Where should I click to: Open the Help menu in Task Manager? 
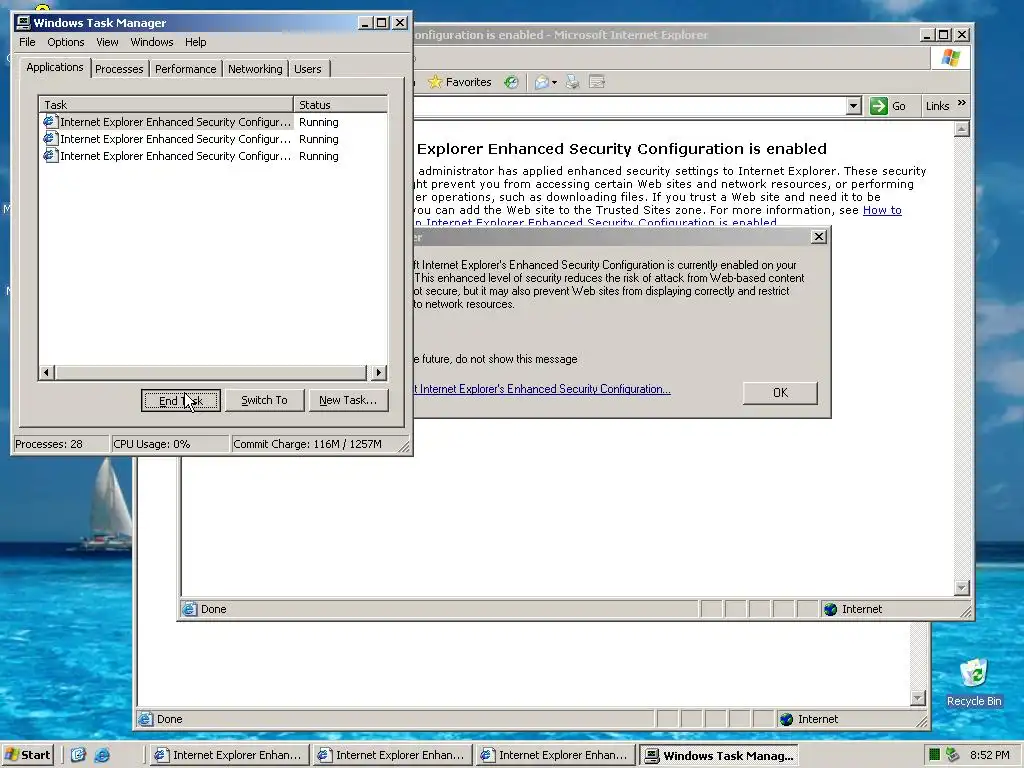tap(195, 42)
